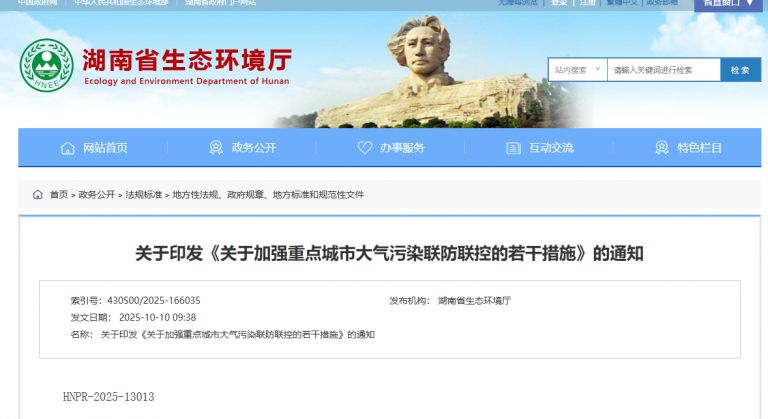Click the home icon in 网站首页 nav

[x=68, y=148]
